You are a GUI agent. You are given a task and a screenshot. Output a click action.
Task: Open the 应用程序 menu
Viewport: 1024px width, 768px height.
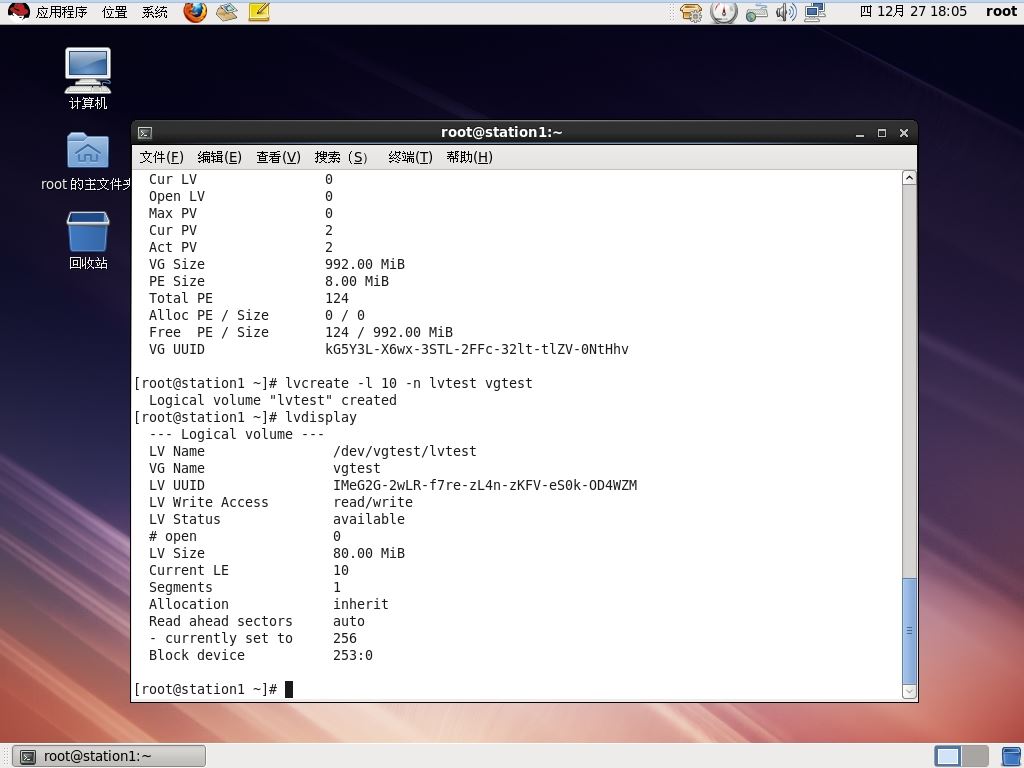coord(61,12)
